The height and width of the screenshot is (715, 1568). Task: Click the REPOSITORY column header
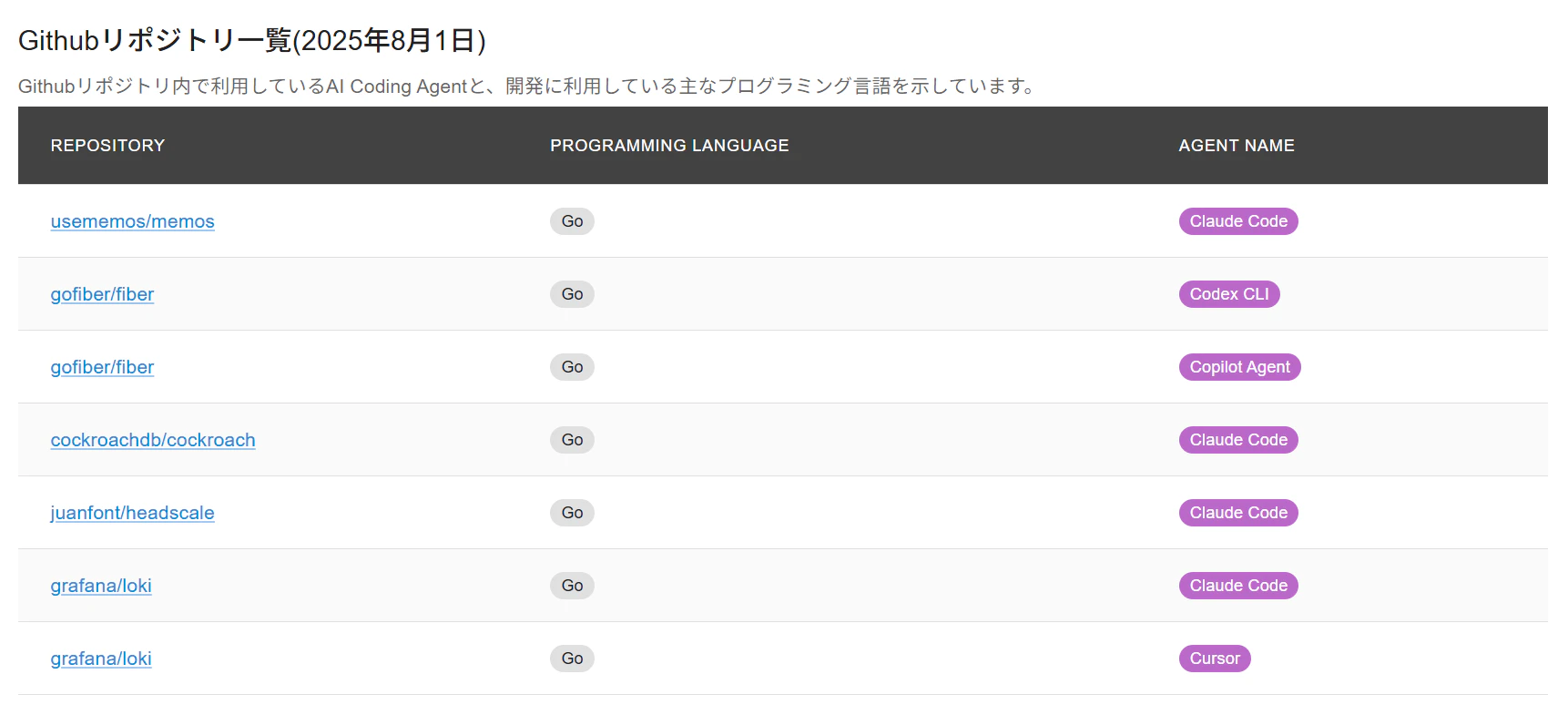coord(107,146)
